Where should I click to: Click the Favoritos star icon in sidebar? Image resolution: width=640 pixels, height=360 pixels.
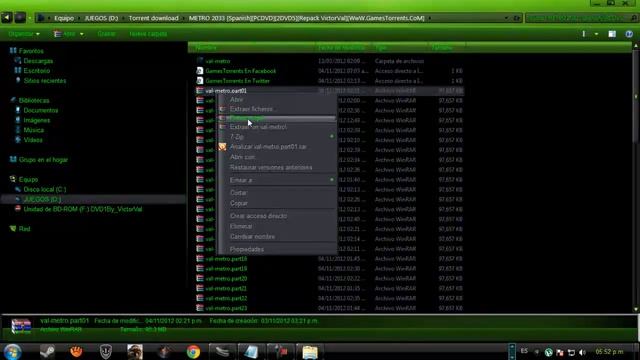(x=13, y=51)
